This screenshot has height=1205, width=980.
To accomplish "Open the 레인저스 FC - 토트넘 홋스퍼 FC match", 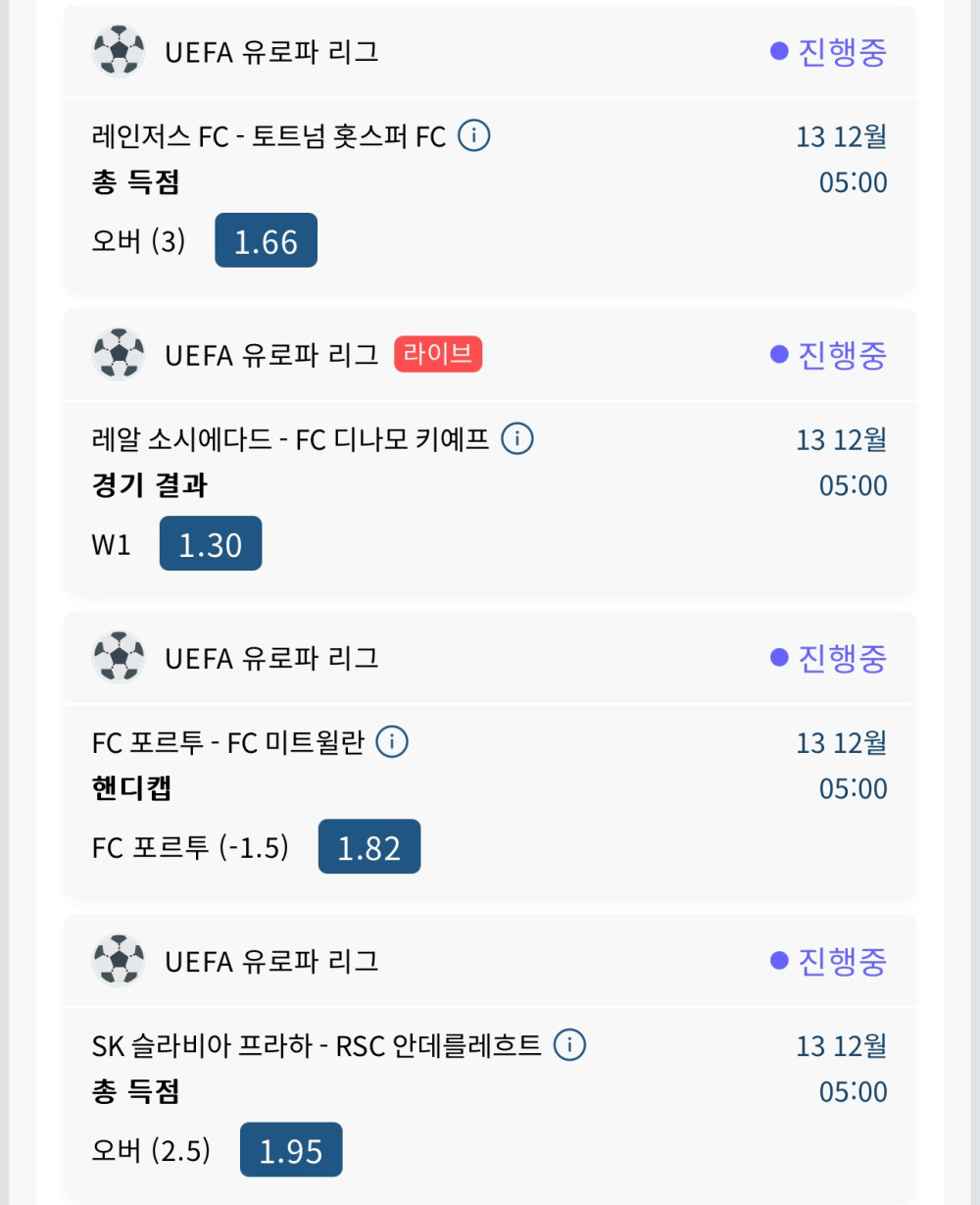I will pos(269,136).
